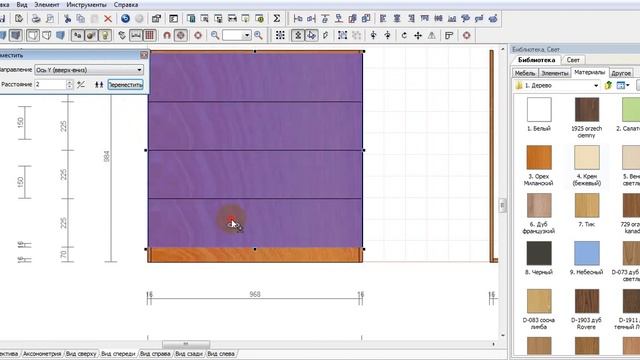The image size is (640, 360).
Task: Click the library panel splitter handle
Action: (x=502, y=205)
